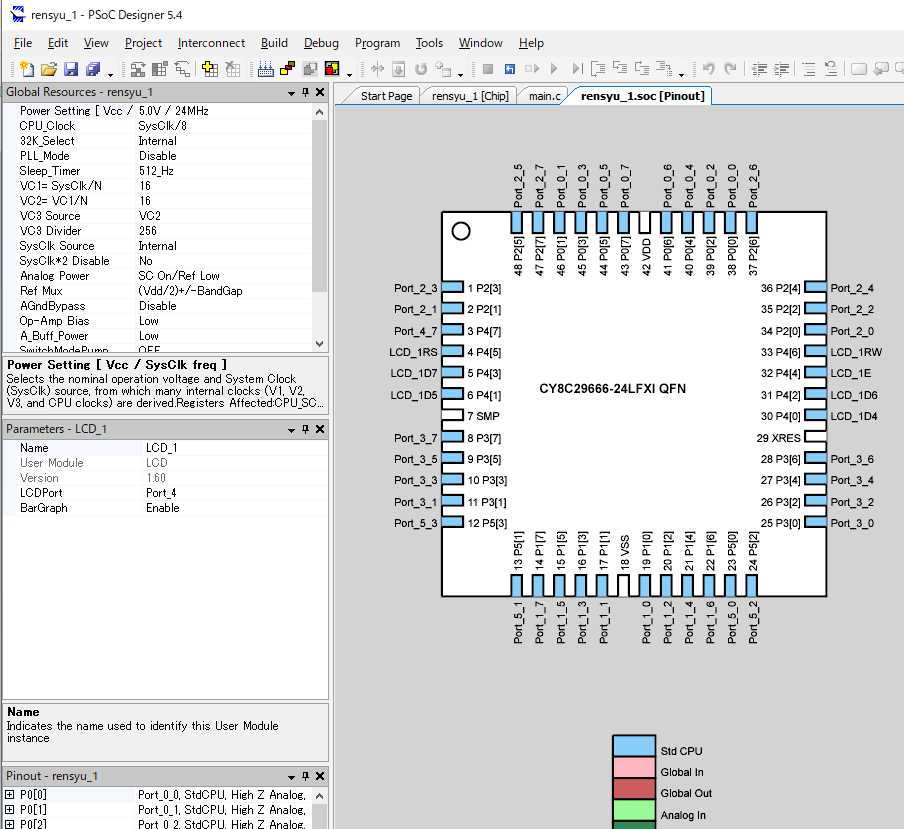Viewport: 904px width, 829px height.
Task: Click the Name field value LCD_1
Action: 161,448
